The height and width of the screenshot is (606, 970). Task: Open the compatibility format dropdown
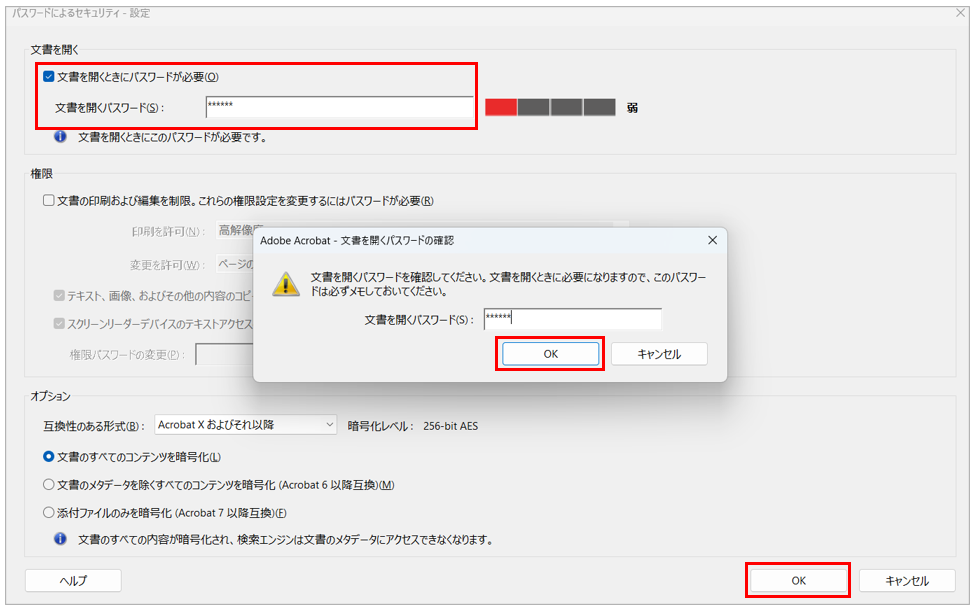(246, 425)
